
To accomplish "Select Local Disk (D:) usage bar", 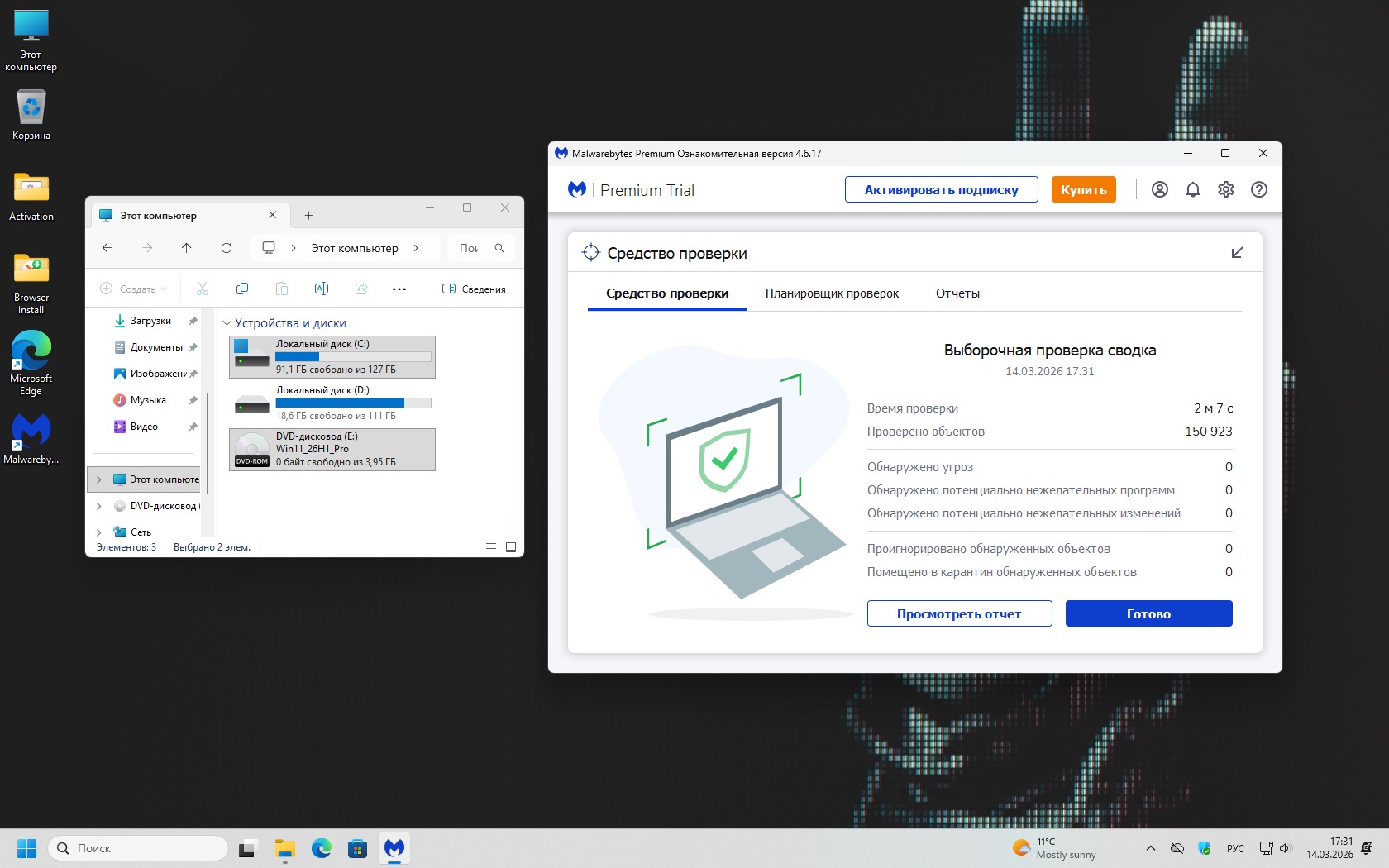I will pyautogui.click(x=353, y=403).
